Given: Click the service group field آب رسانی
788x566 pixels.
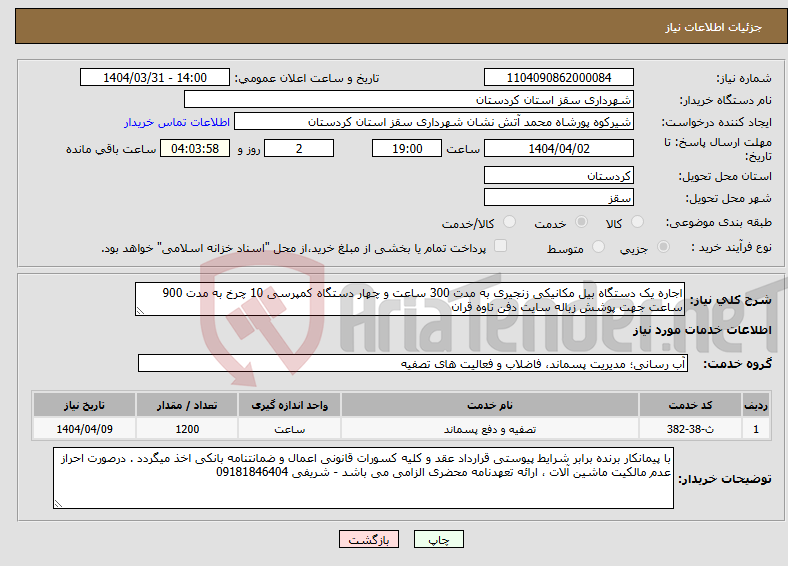Looking at the screenshot, I should 413,363.
